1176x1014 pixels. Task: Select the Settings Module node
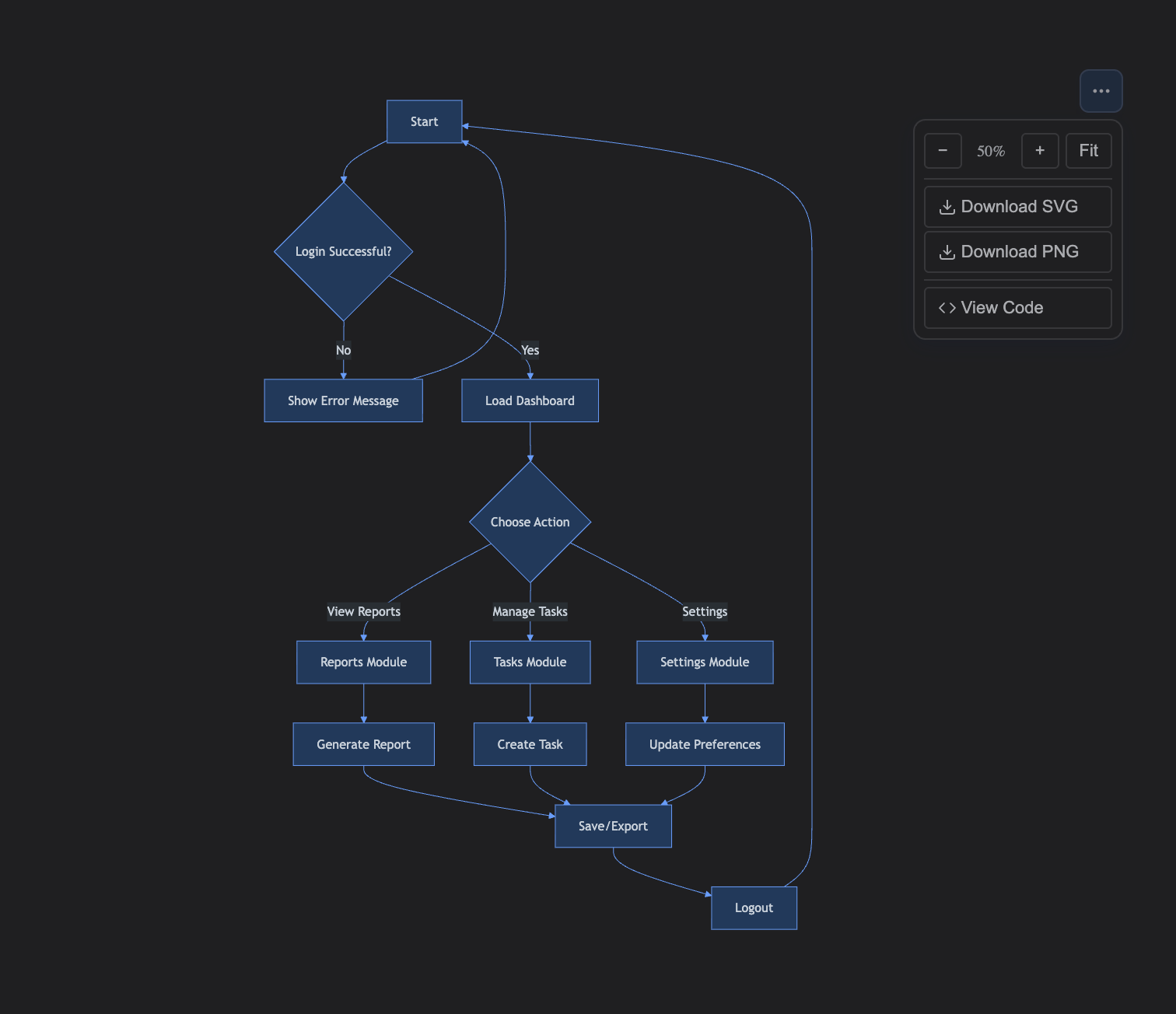[705, 662]
